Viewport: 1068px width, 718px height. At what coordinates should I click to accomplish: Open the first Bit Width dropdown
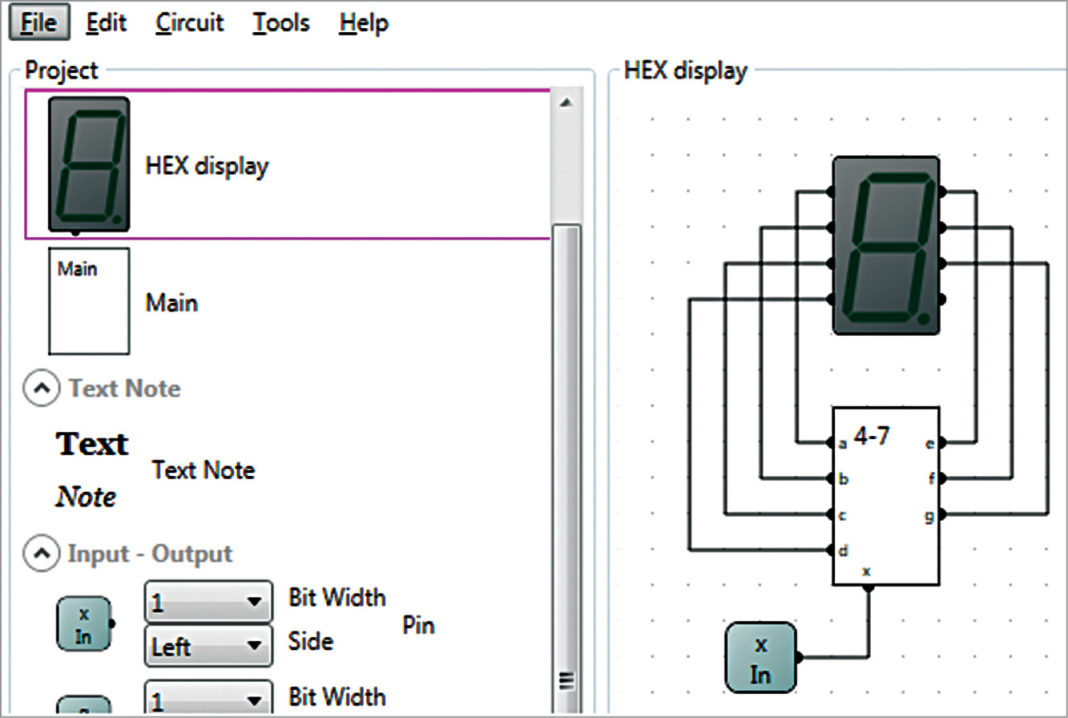(x=207, y=600)
